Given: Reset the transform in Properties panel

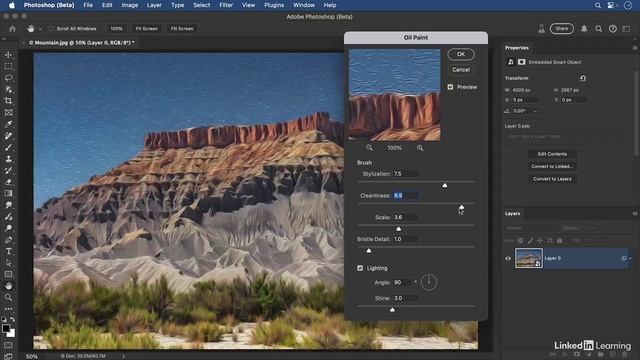Looking at the screenshot, I should click(583, 78).
